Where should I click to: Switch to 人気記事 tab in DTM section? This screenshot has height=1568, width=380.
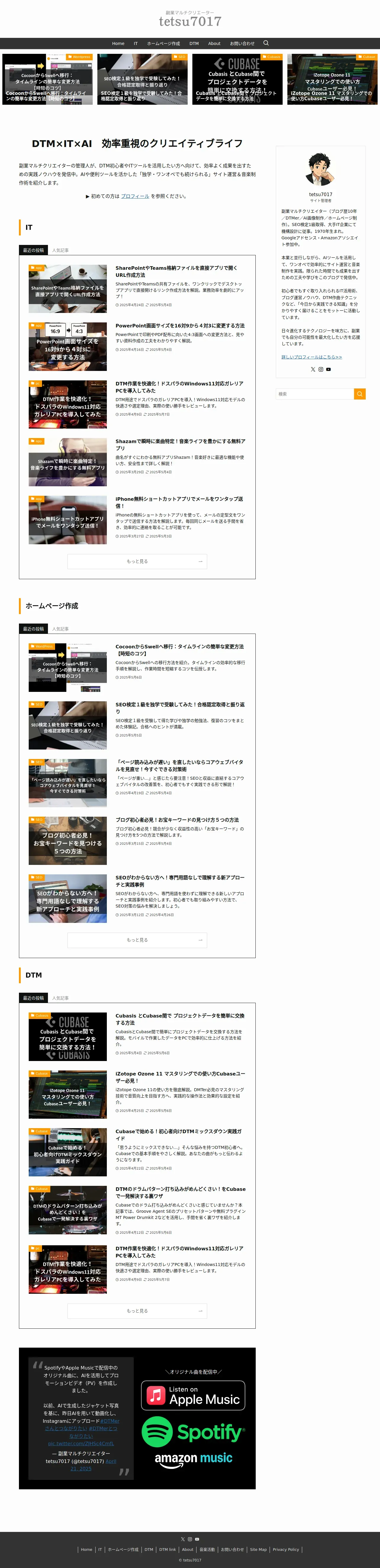[x=60, y=998]
